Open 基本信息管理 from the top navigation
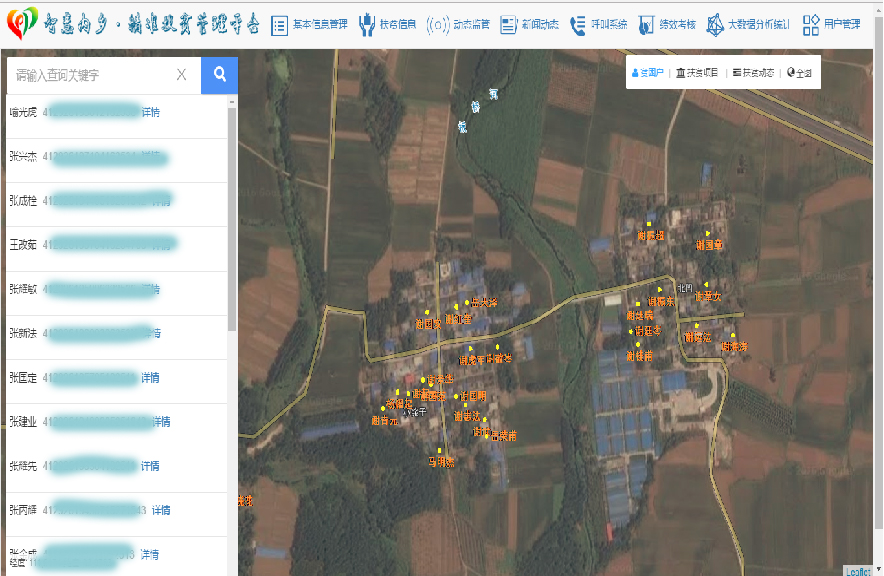 click(x=310, y=24)
